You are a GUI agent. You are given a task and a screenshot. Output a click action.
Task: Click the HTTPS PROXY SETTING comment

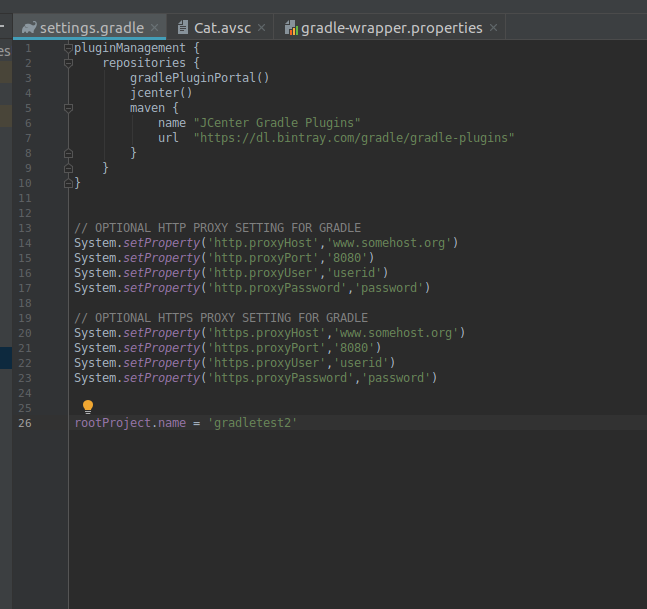221,318
